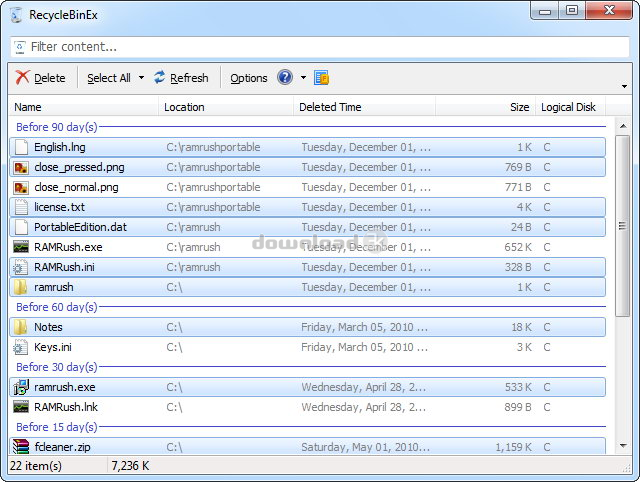Viewport: 640px width, 482px height.
Task: Click the 7,236 K status total
Action: pyautogui.click(x=130, y=466)
